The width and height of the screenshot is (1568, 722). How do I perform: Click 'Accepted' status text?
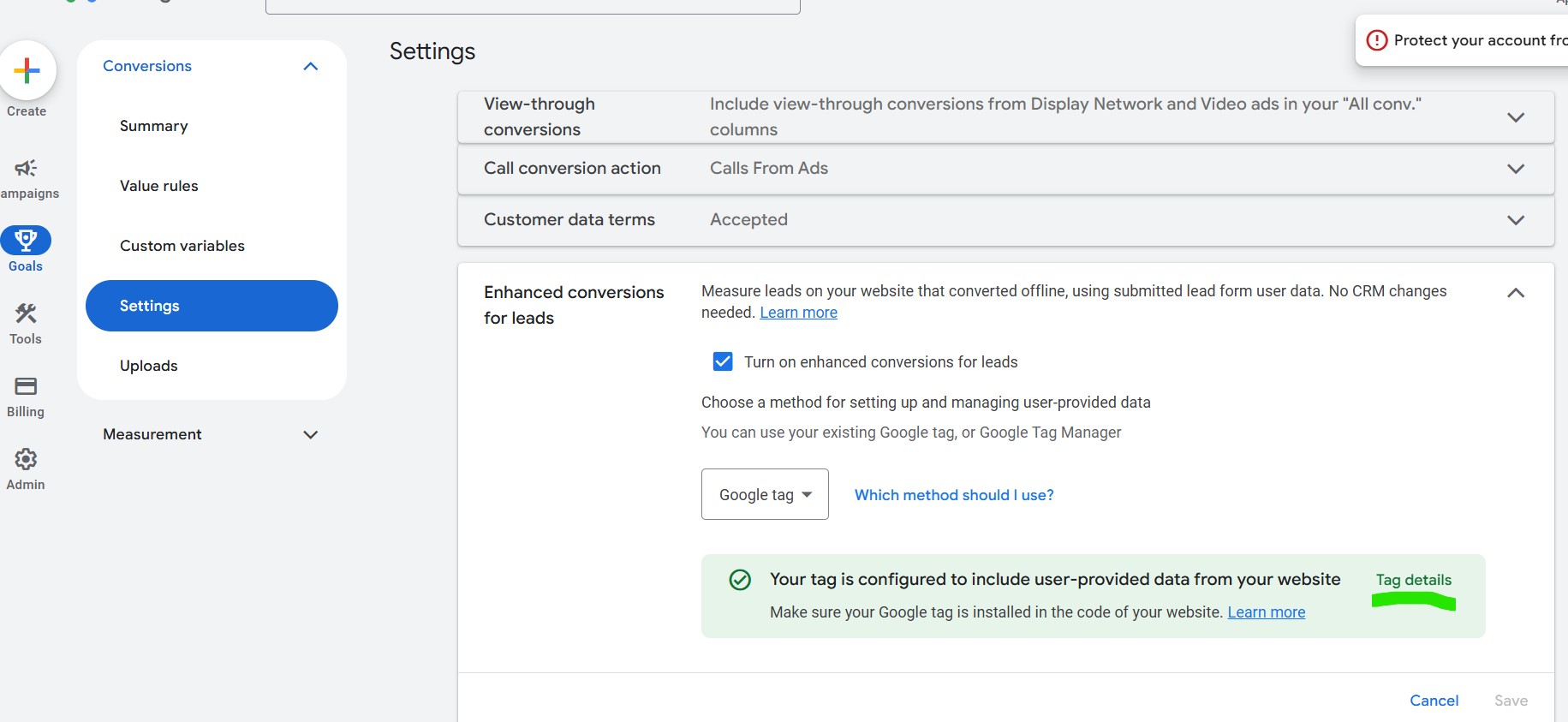tap(748, 220)
